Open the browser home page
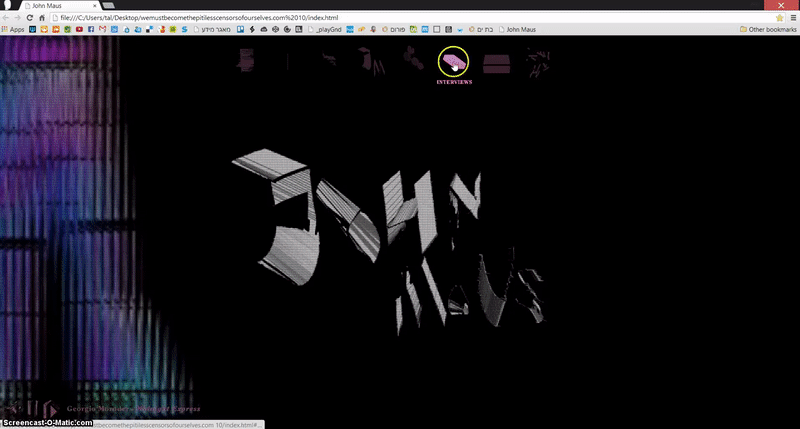 (x=42, y=18)
